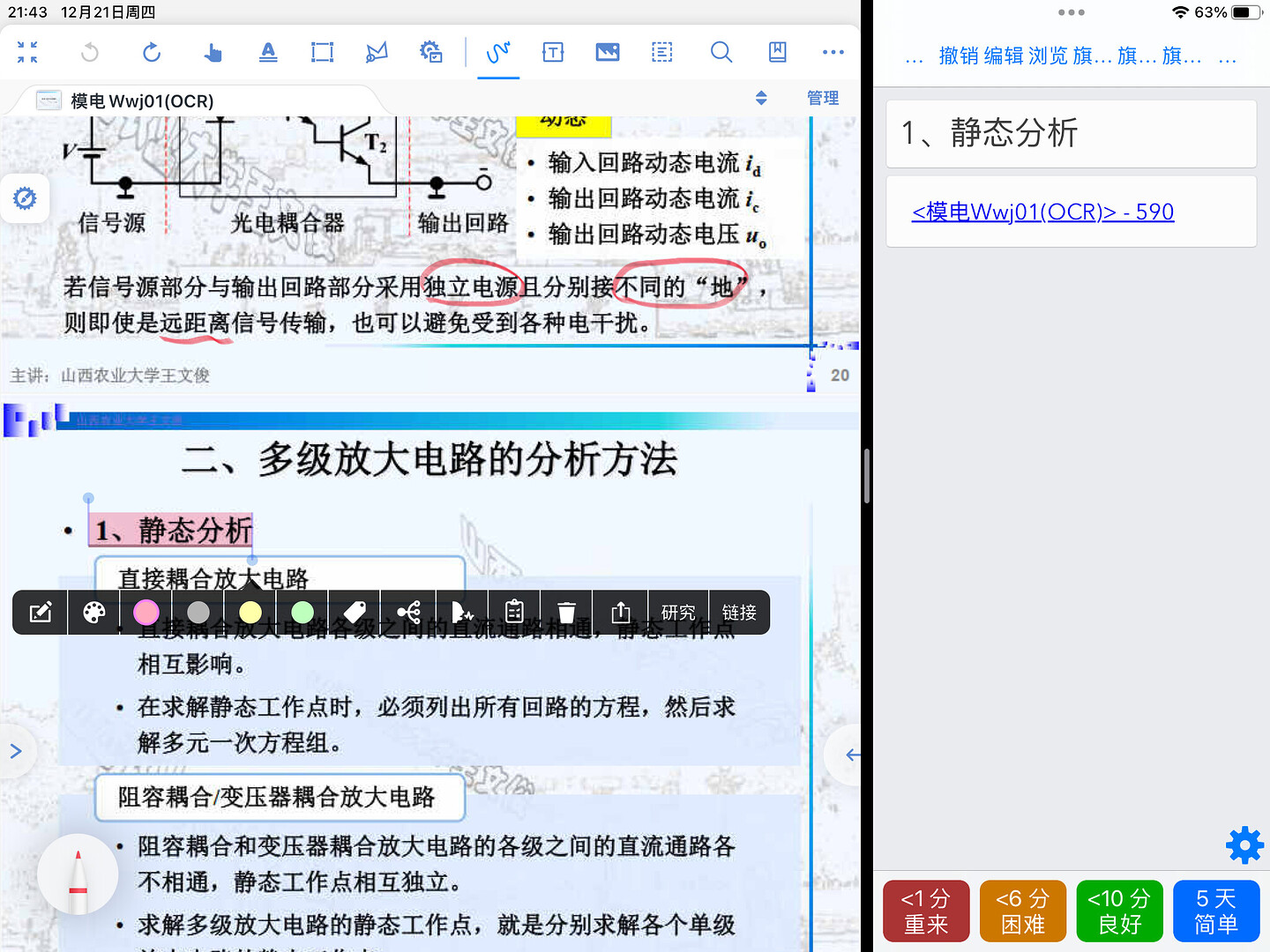This screenshot has height=952, width=1270.
Task: Rate card <6分 困难
Action: point(1023,911)
